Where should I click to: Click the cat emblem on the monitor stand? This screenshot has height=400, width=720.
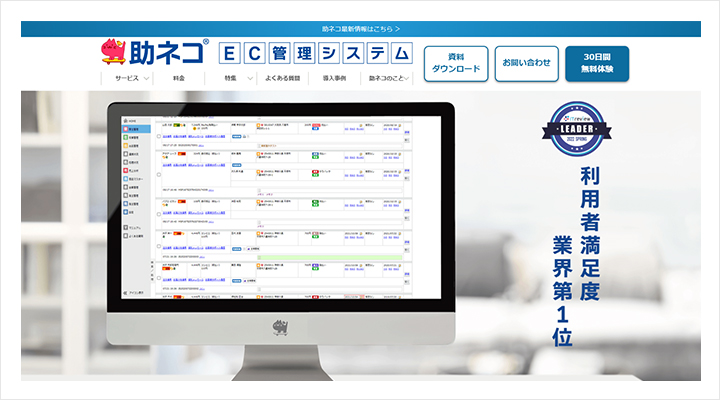tap(279, 326)
